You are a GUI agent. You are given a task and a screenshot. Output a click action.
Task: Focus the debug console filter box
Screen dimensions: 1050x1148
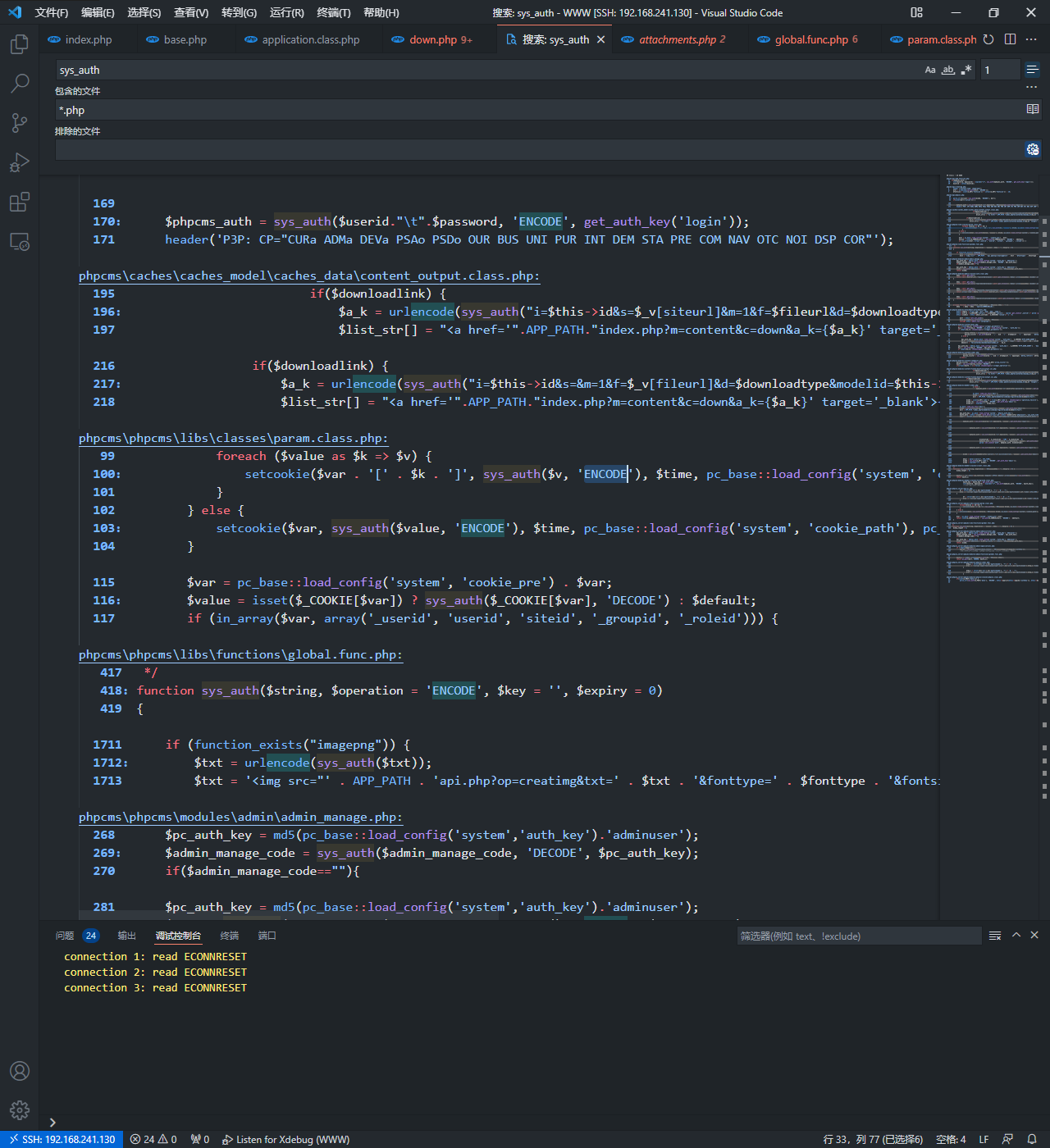coord(859,936)
